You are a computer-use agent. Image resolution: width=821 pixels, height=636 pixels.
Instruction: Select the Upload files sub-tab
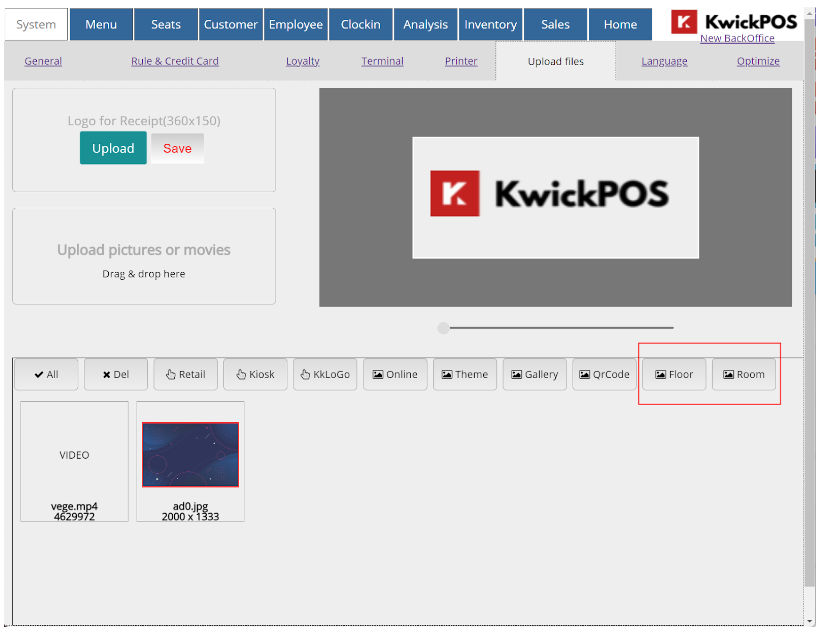pos(556,61)
